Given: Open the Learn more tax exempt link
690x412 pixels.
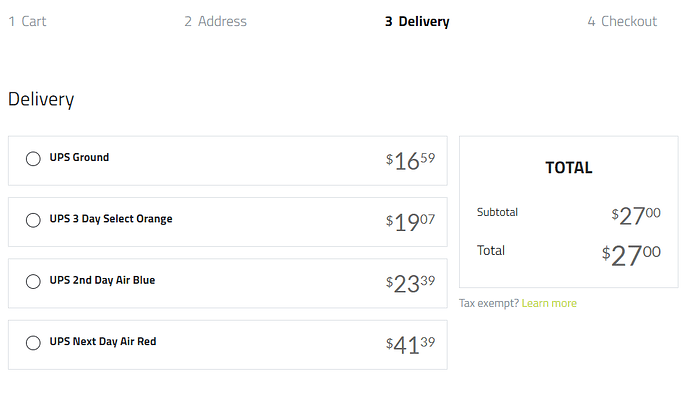Looking at the screenshot, I should coord(549,304).
